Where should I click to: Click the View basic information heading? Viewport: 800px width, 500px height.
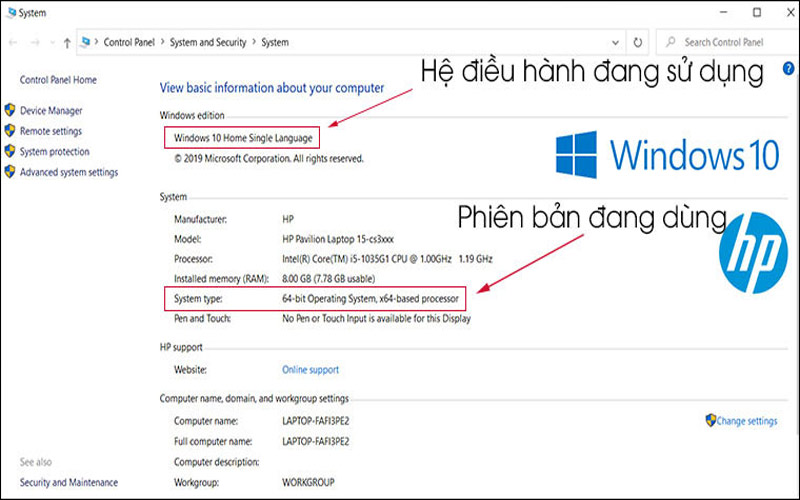(272, 88)
